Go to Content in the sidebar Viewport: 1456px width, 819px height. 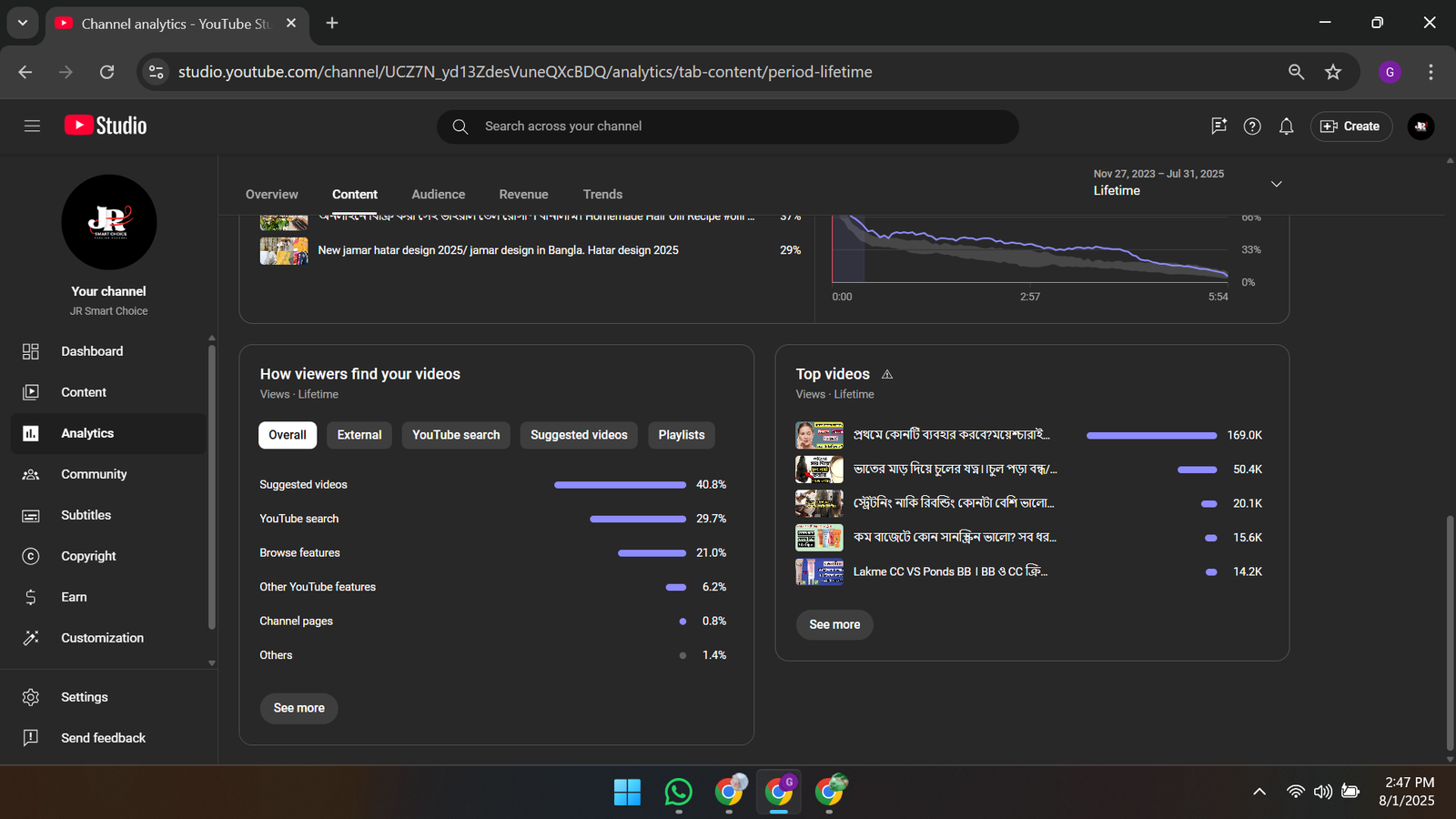click(109, 392)
